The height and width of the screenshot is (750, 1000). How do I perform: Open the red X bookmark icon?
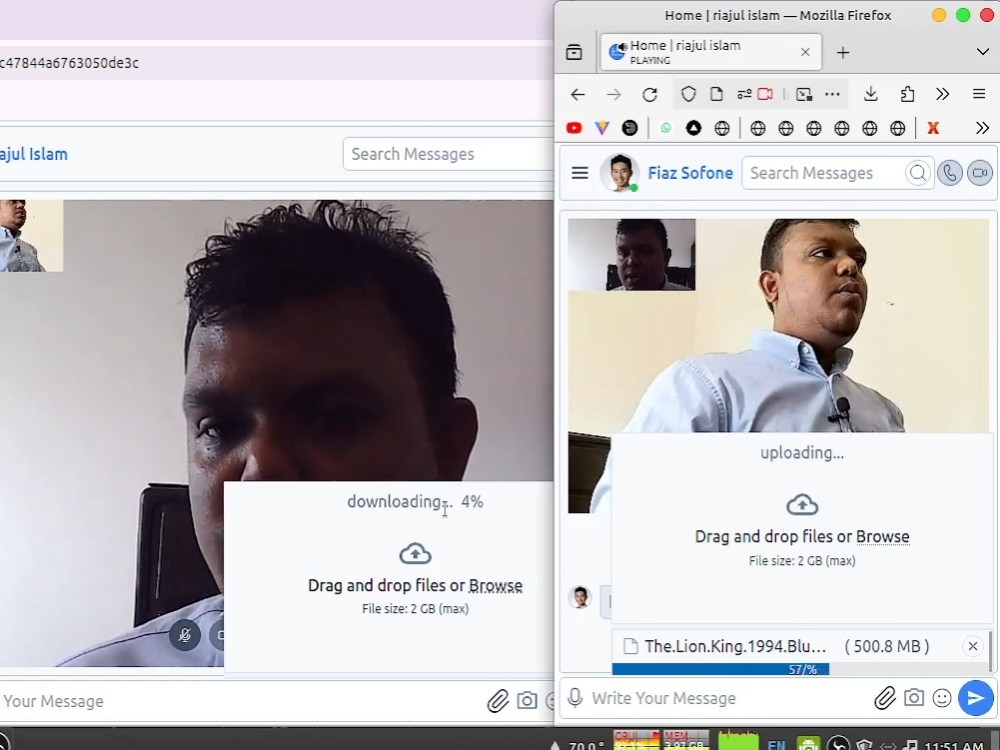933,128
